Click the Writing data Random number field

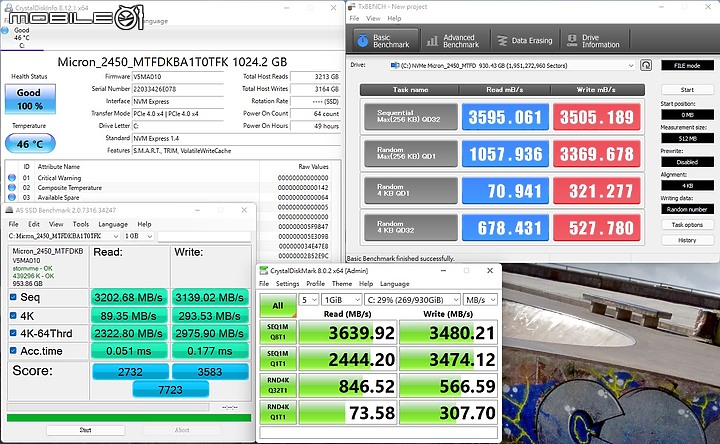coord(687,209)
